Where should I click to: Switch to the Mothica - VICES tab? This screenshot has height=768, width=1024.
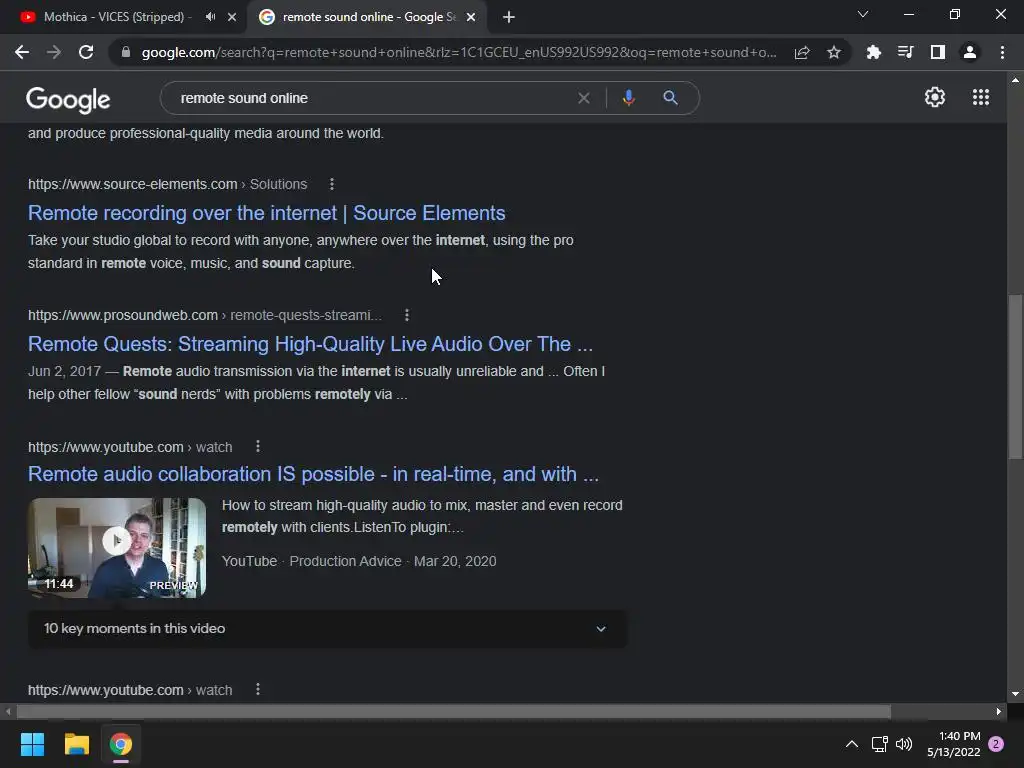click(x=118, y=17)
